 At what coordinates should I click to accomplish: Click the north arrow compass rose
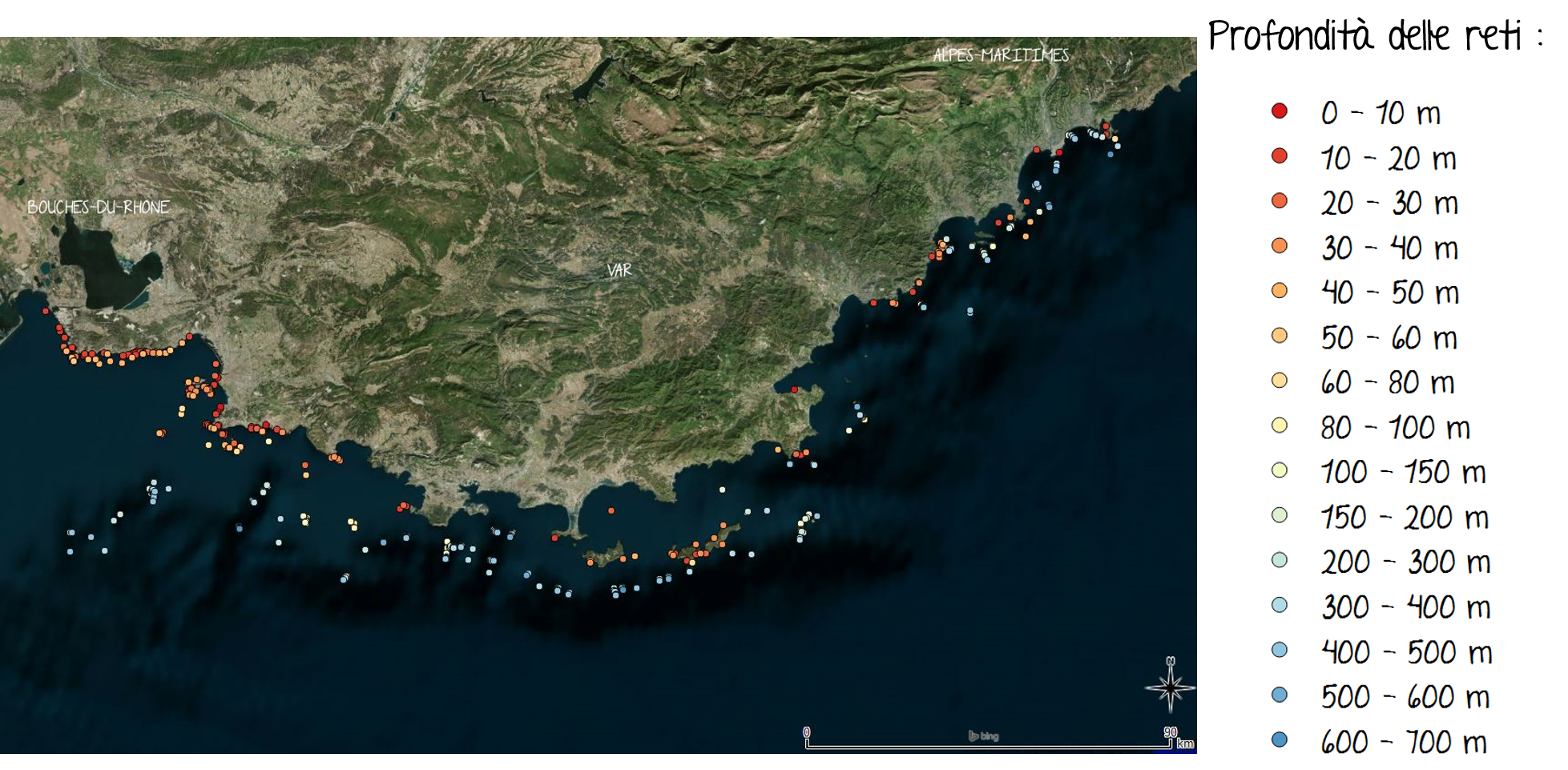pos(1170,686)
